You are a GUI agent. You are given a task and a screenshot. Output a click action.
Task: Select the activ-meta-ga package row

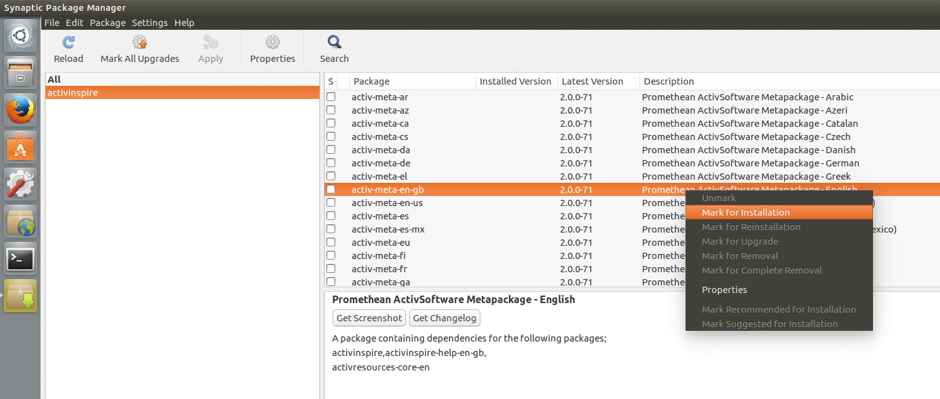(x=632, y=282)
